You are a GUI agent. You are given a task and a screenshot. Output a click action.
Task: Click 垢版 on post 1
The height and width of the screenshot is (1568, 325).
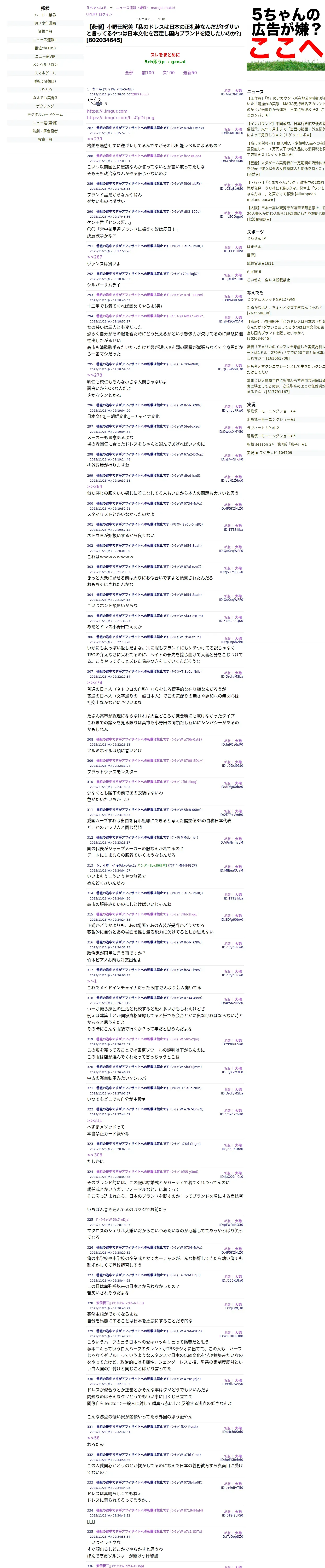pyautogui.click(x=227, y=91)
